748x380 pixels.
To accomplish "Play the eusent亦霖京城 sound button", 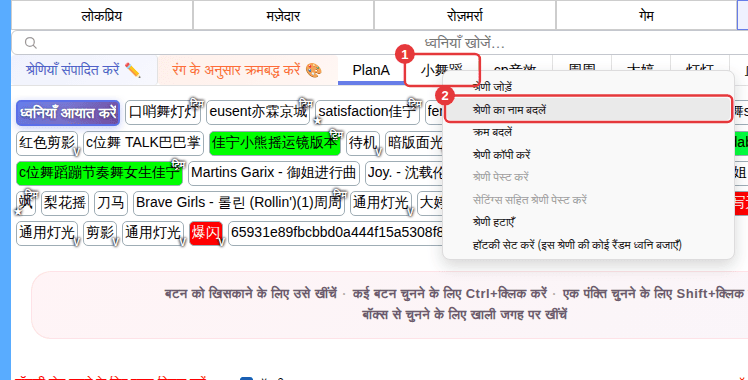I will point(258,113).
